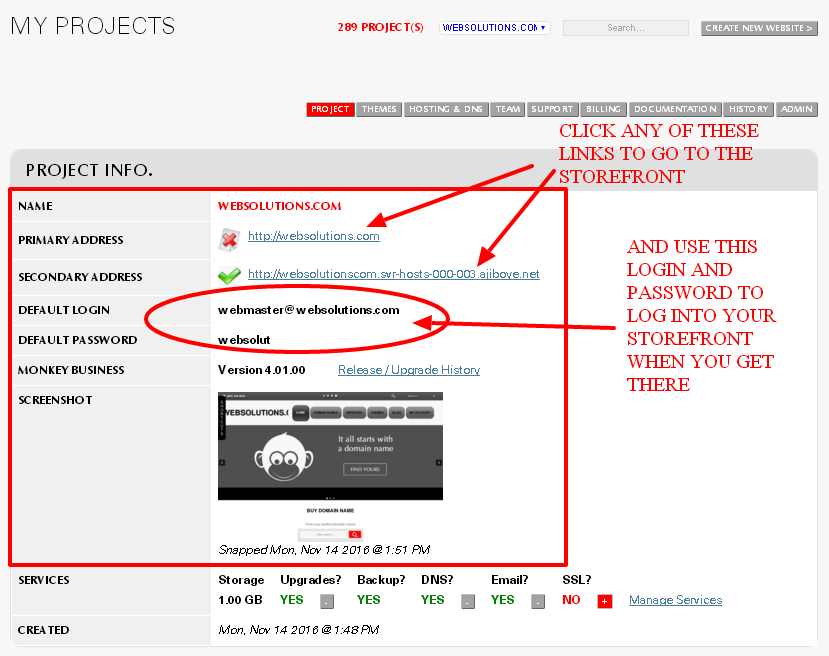Click the 1.00 GB storage value
Screen dimensions: 829x656
pyautogui.click(x=240, y=600)
